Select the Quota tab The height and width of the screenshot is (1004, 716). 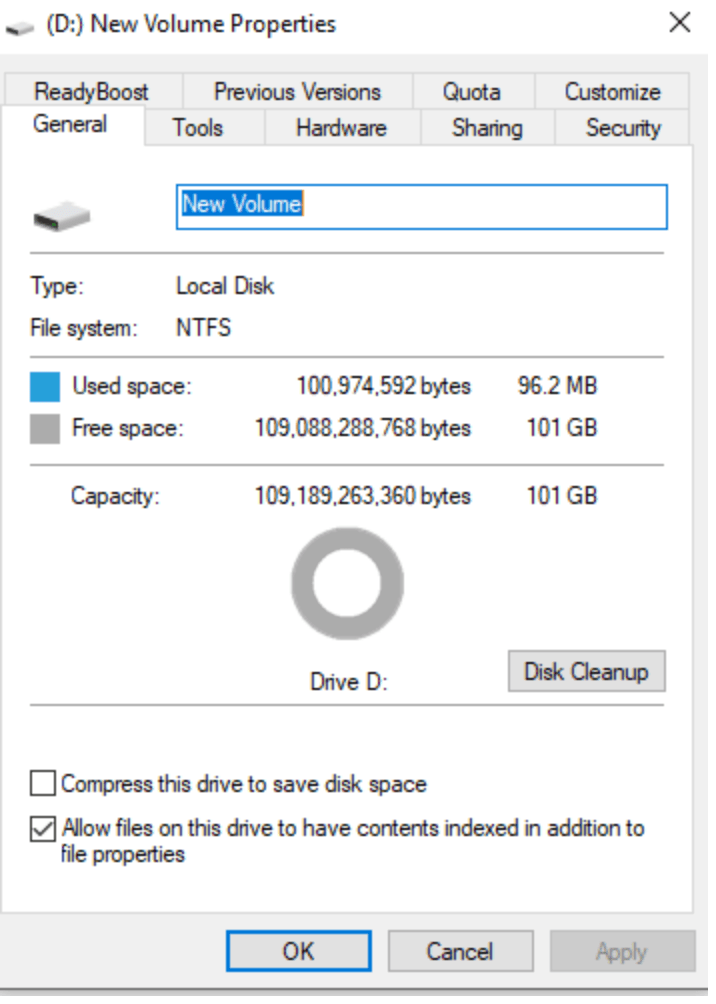click(x=473, y=92)
